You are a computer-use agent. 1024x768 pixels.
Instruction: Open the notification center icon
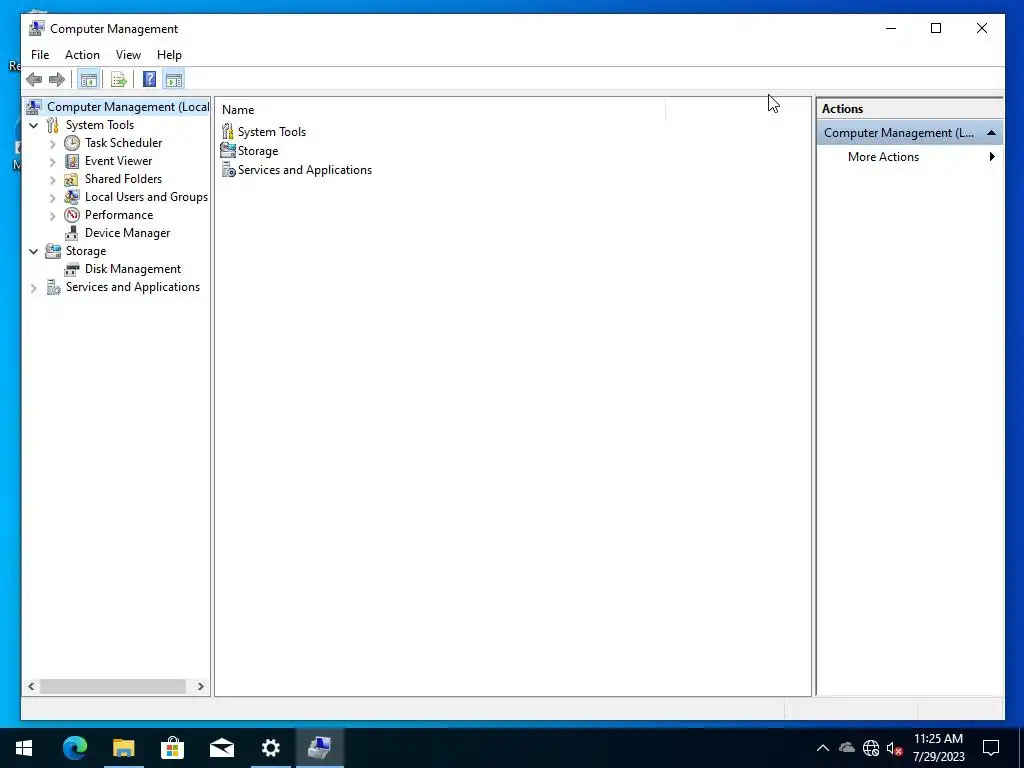pos(991,748)
